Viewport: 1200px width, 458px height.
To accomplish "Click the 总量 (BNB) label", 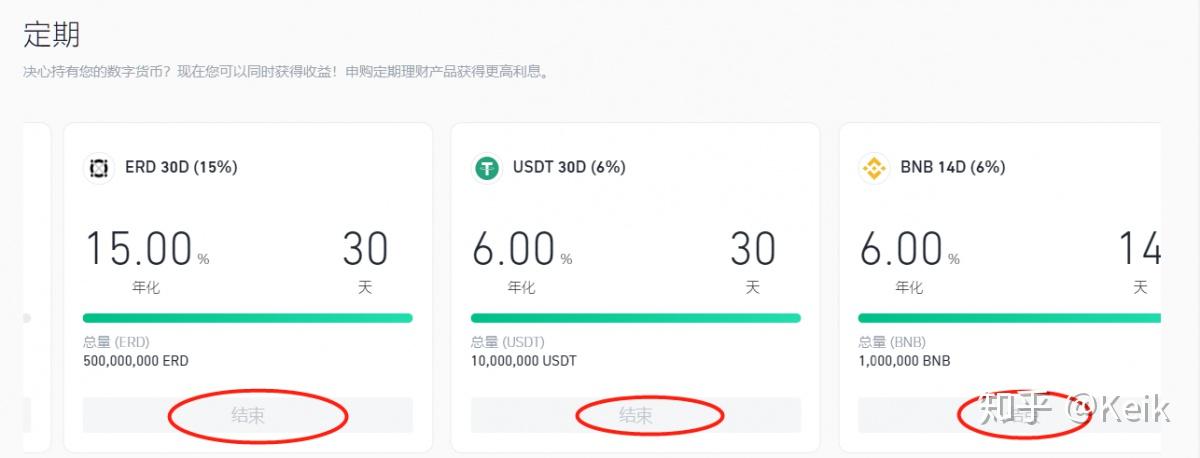I will pos(892,342).
